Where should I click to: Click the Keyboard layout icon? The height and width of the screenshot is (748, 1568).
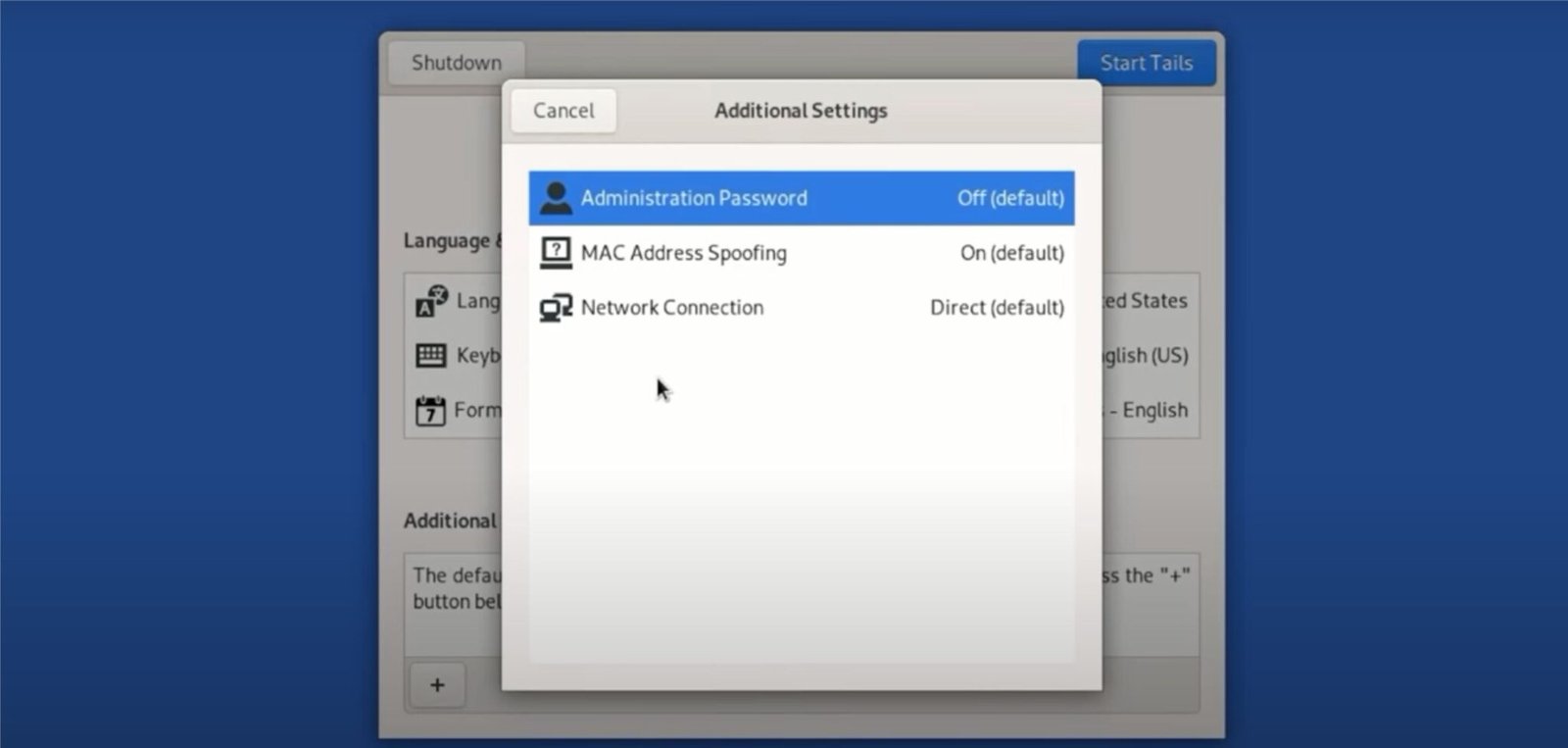tap(431, 355)
